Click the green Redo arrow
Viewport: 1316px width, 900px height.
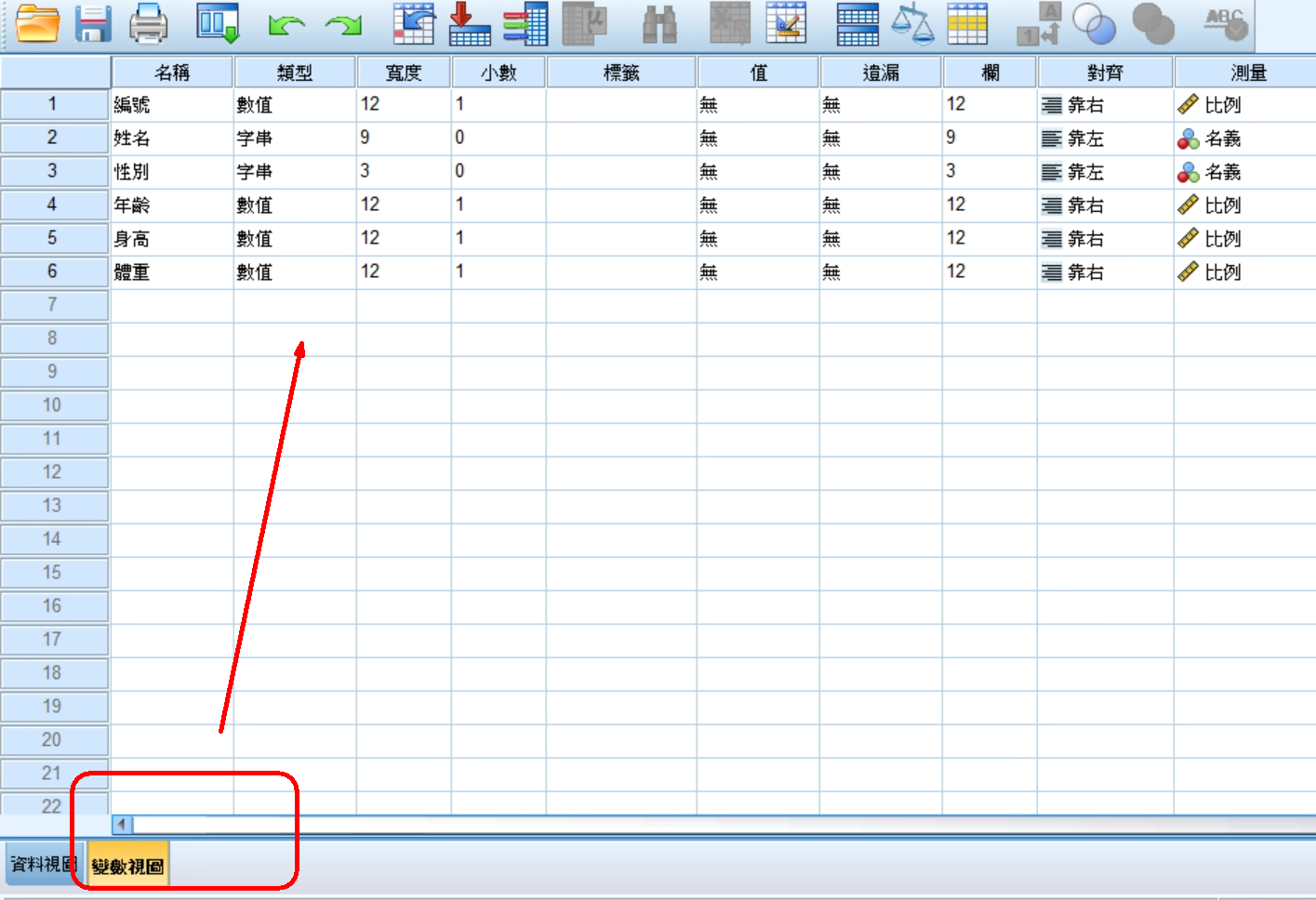point(343,24)
